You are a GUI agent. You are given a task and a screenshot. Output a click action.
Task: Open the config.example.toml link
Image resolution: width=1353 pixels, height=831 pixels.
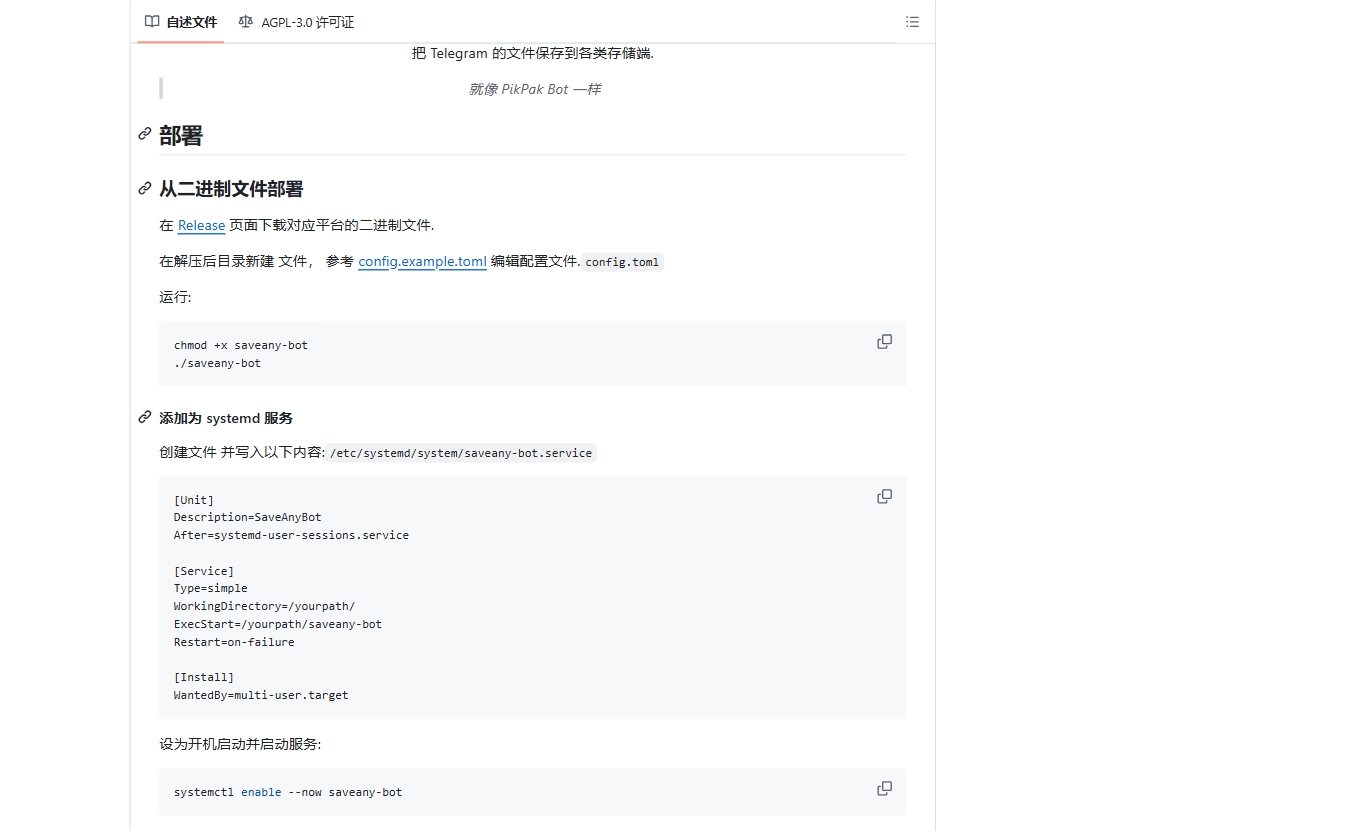click(x=422, y=262)
